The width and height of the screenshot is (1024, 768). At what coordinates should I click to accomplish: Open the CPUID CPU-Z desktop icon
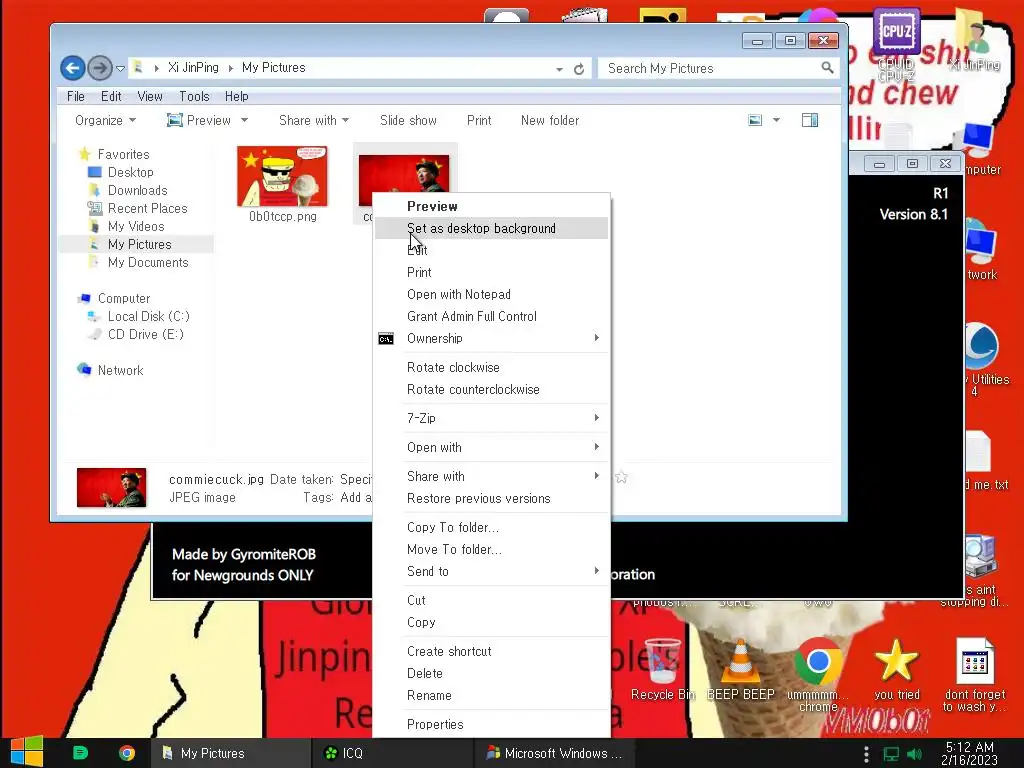tap(896, 44)
